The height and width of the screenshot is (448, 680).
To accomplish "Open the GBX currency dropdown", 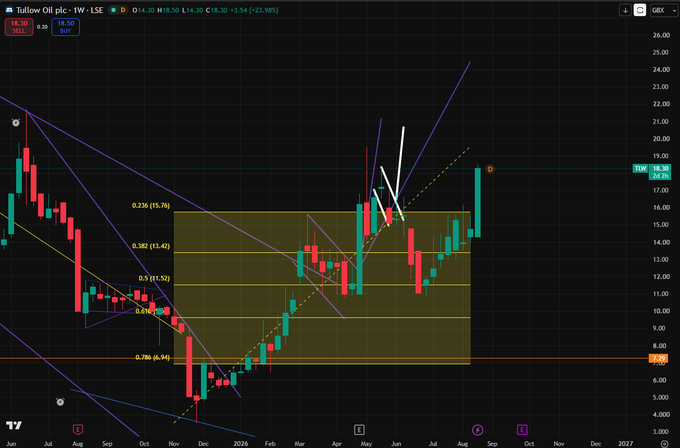I will coord(664,10).
